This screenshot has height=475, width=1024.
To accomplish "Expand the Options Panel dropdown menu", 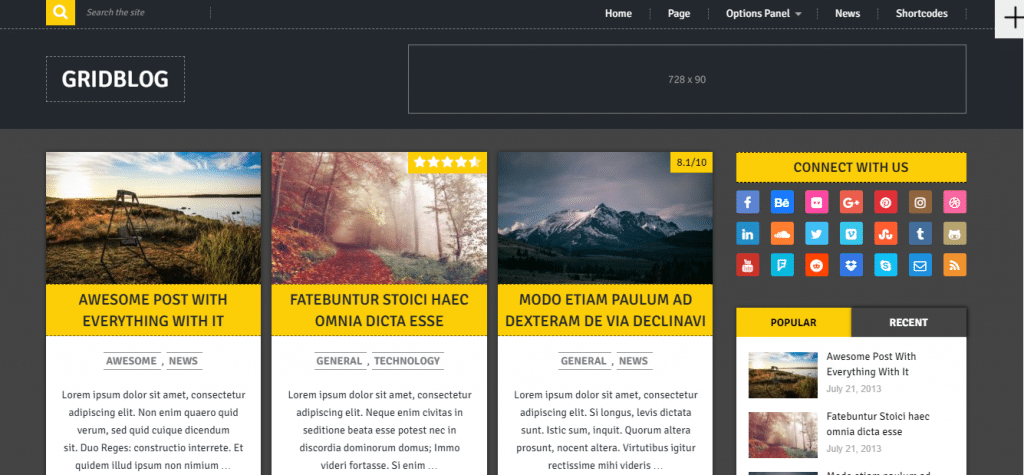I will (763, 13).
